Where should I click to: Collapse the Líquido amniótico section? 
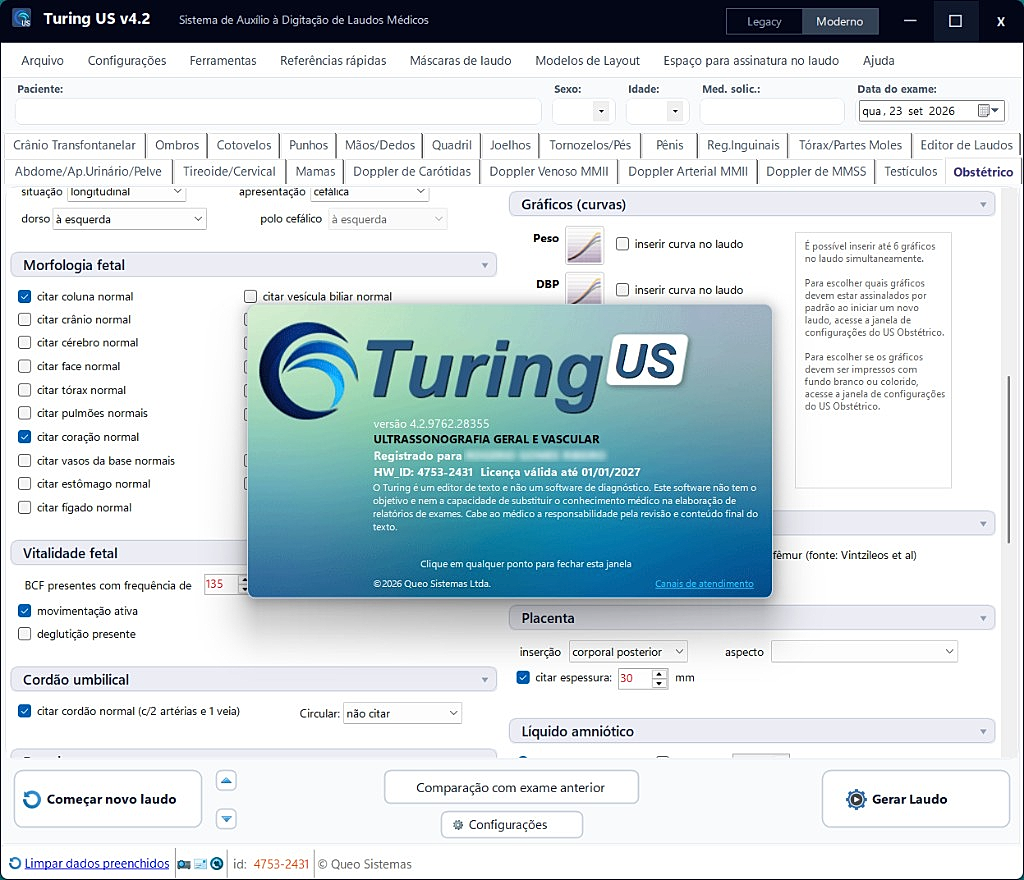point(983,732)
